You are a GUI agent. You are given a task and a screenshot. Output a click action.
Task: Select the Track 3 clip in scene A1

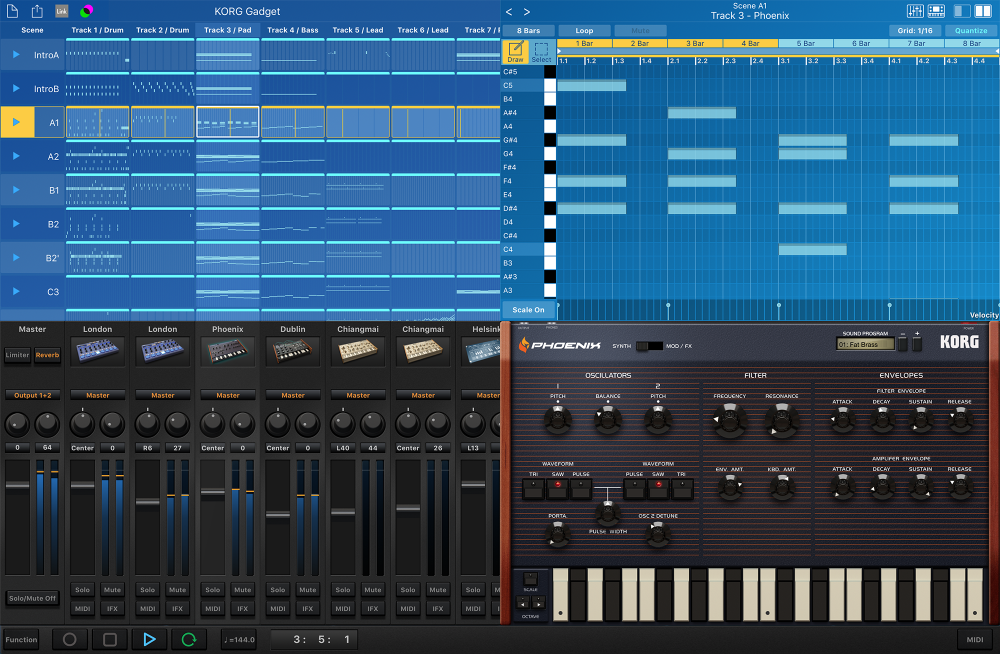(228, 122)
